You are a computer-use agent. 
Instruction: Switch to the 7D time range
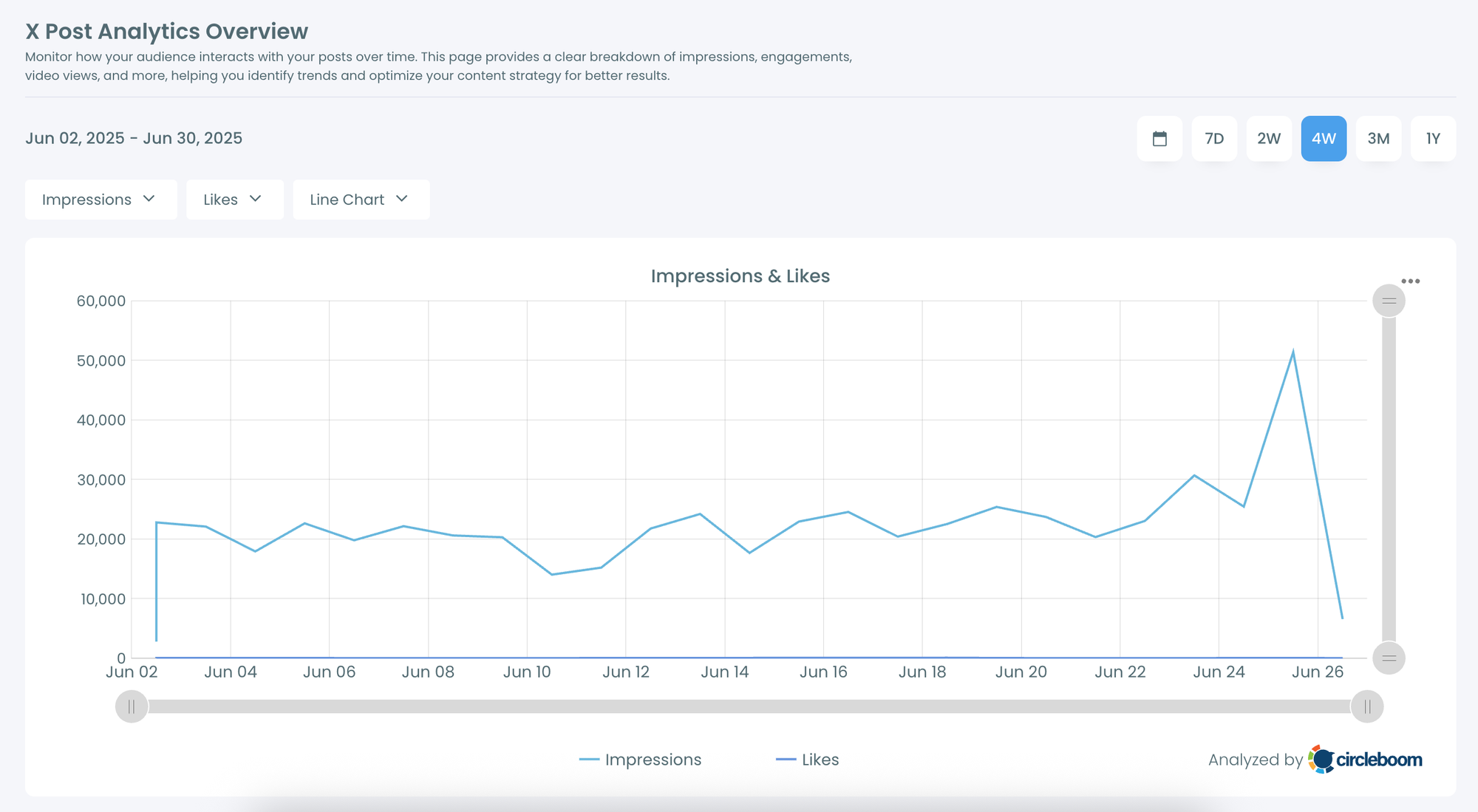pyautogui.click(x=1214, y=138)
